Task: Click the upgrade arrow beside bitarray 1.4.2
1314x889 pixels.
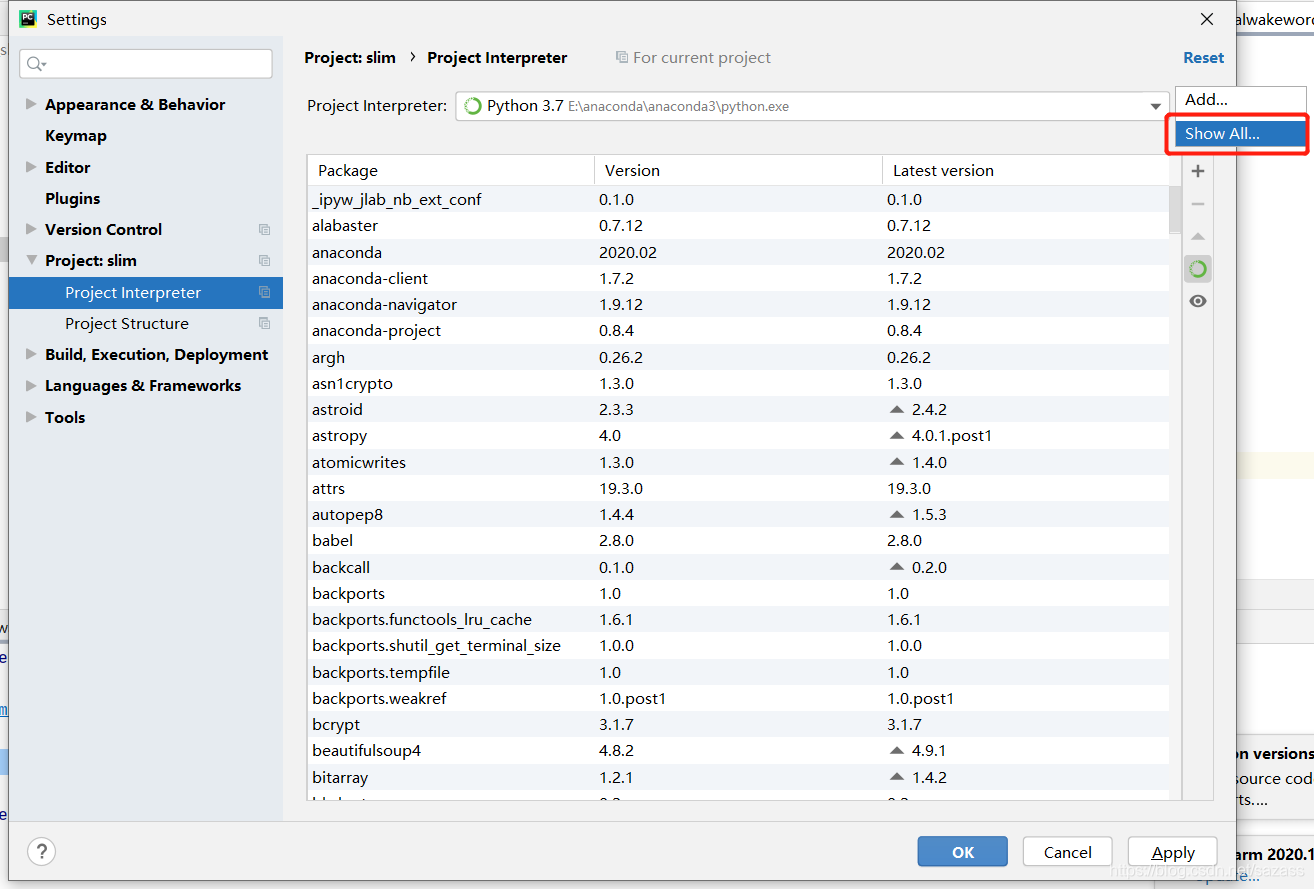Action: pos(896,777)
